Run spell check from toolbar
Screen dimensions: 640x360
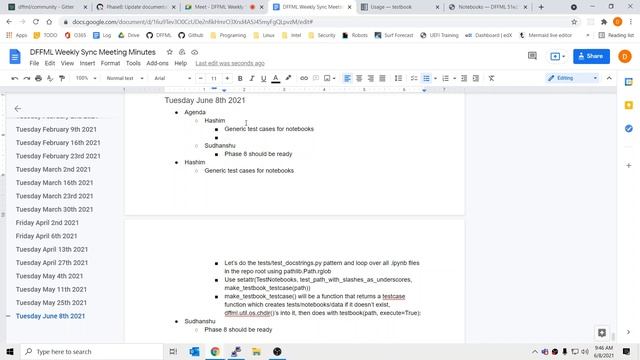tap(50, 78)
